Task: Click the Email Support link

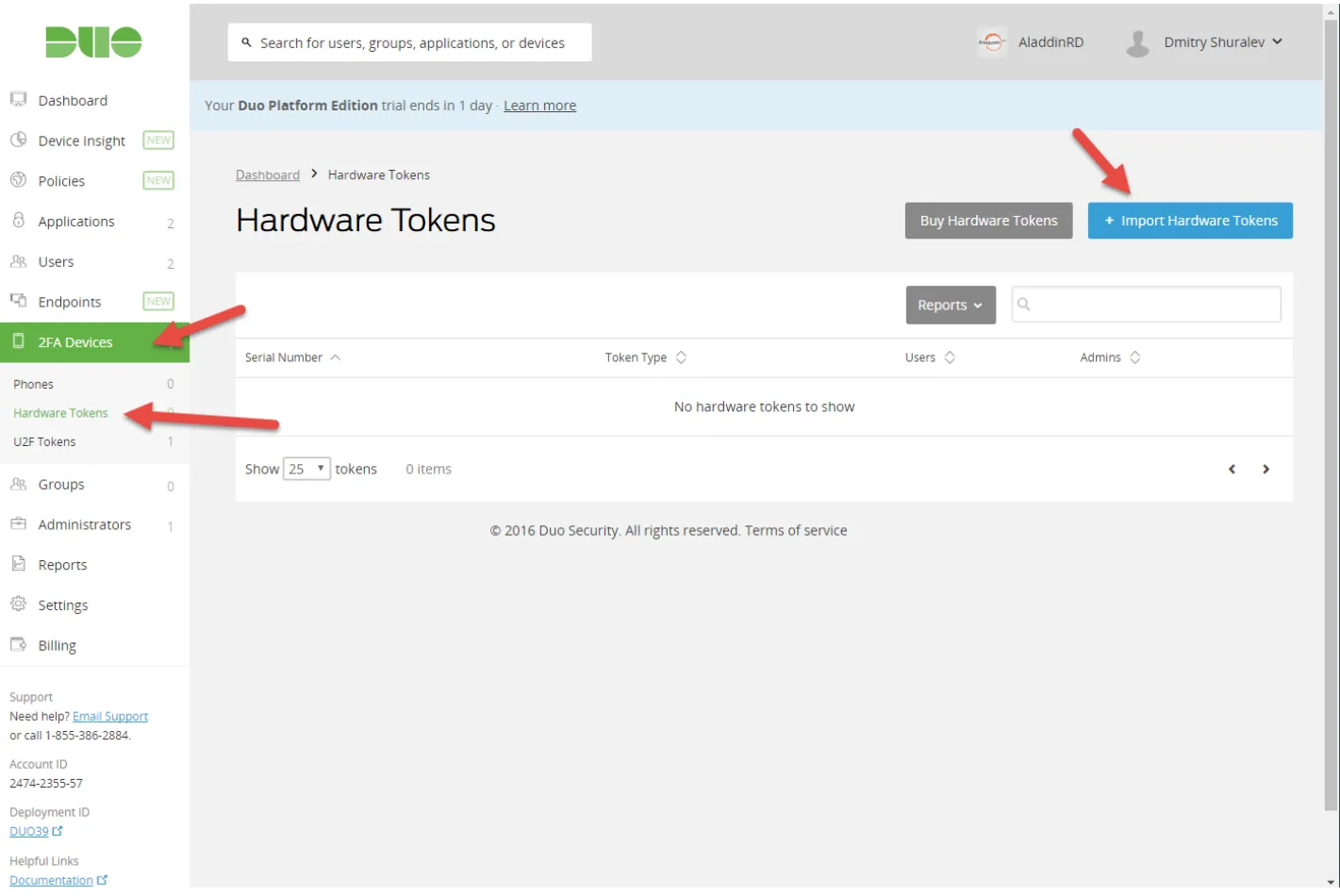Action: (x=110, y=716)
